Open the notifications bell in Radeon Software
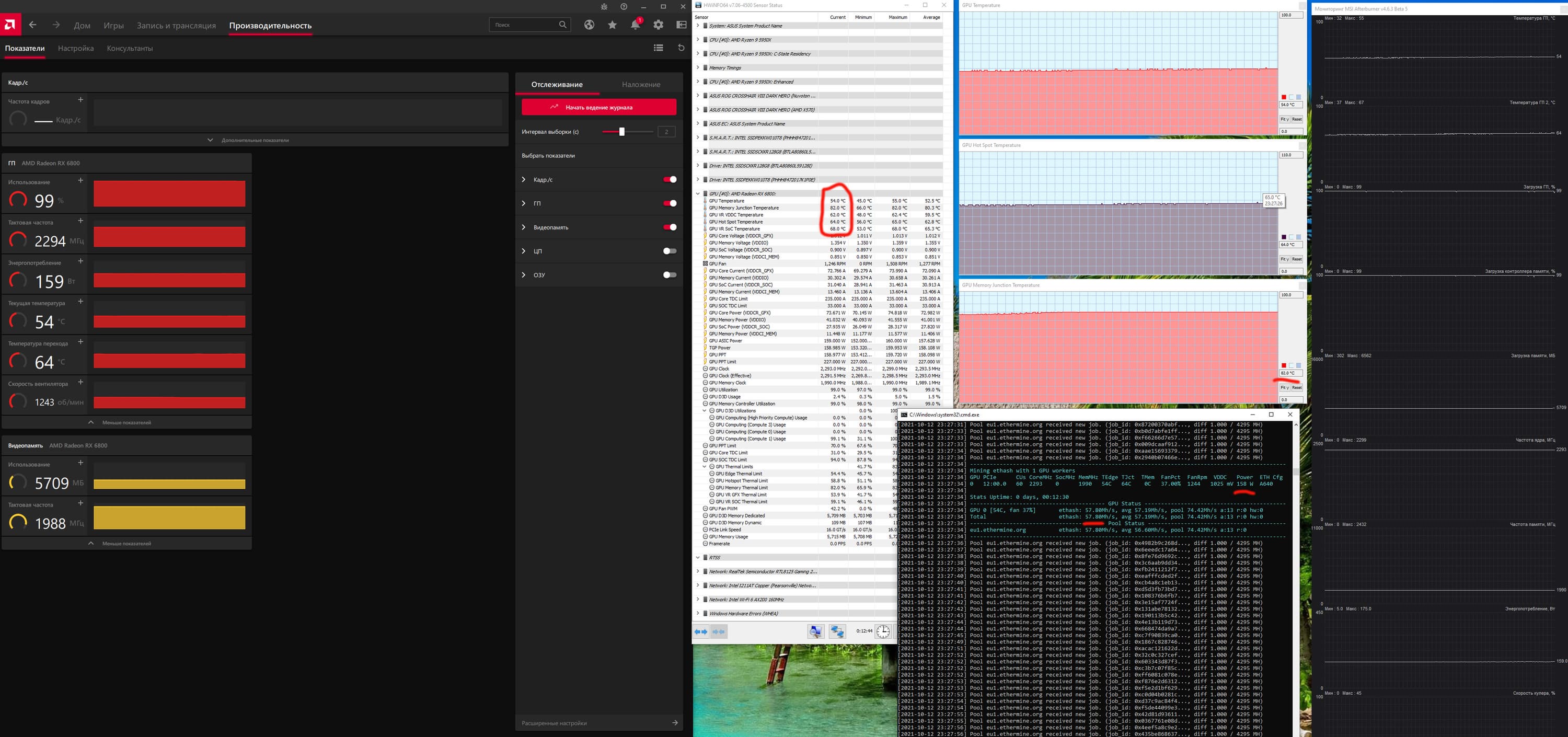 (x=635, y=25)
